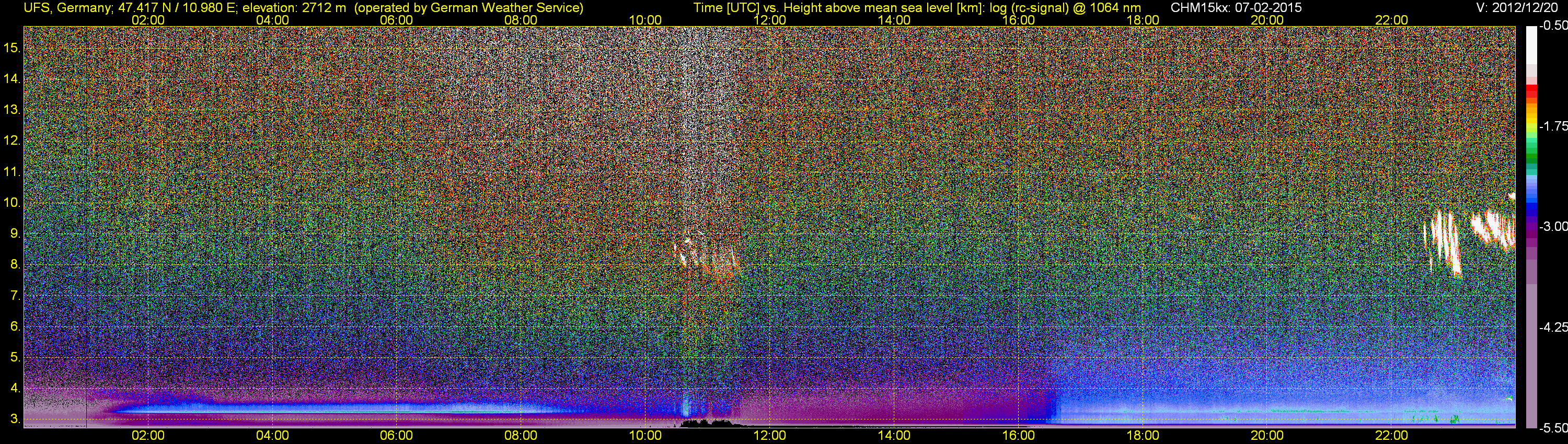Click the "5." km height axis label

click(15, 357)
